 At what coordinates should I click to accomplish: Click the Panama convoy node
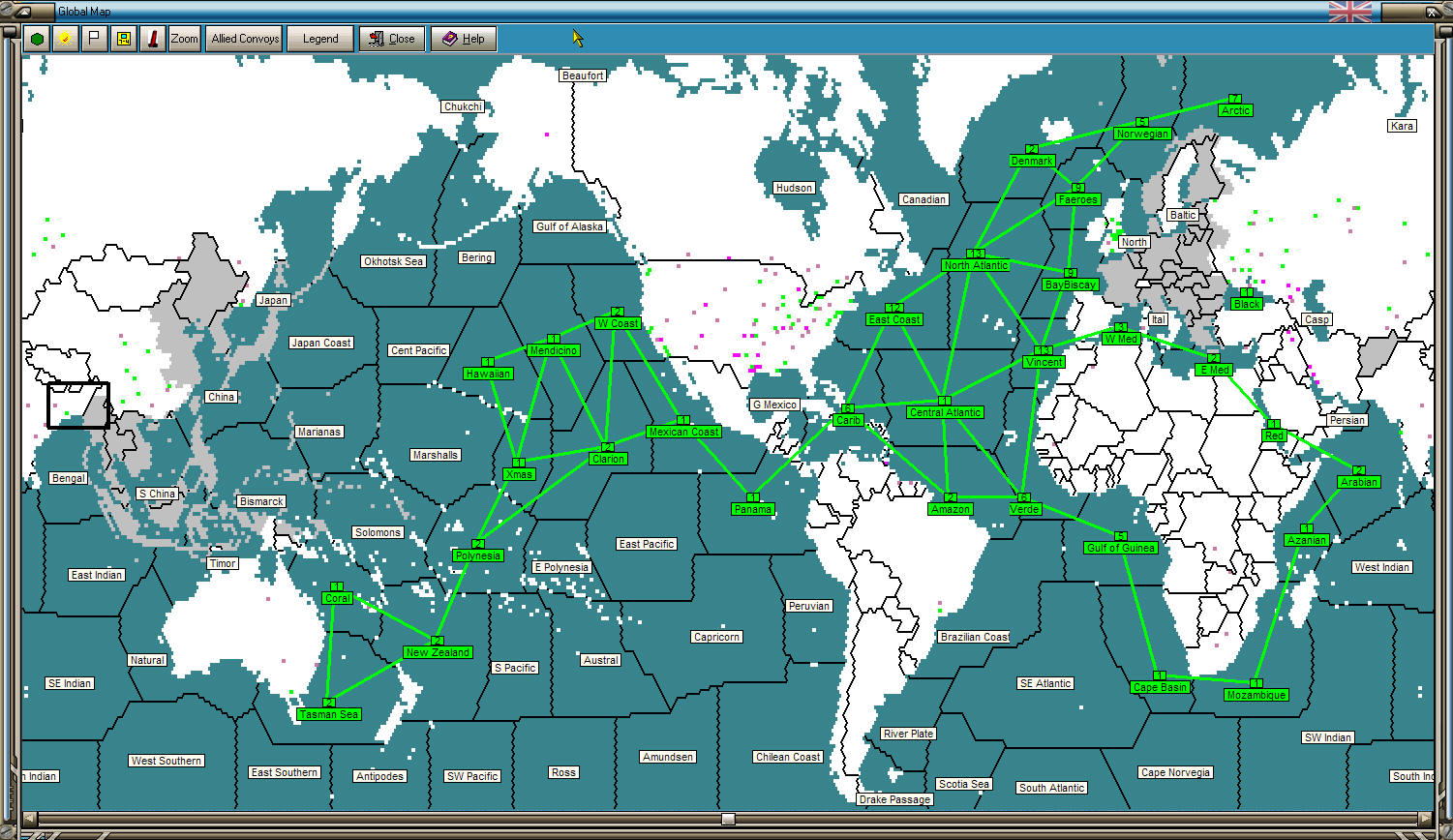[752, 508]
